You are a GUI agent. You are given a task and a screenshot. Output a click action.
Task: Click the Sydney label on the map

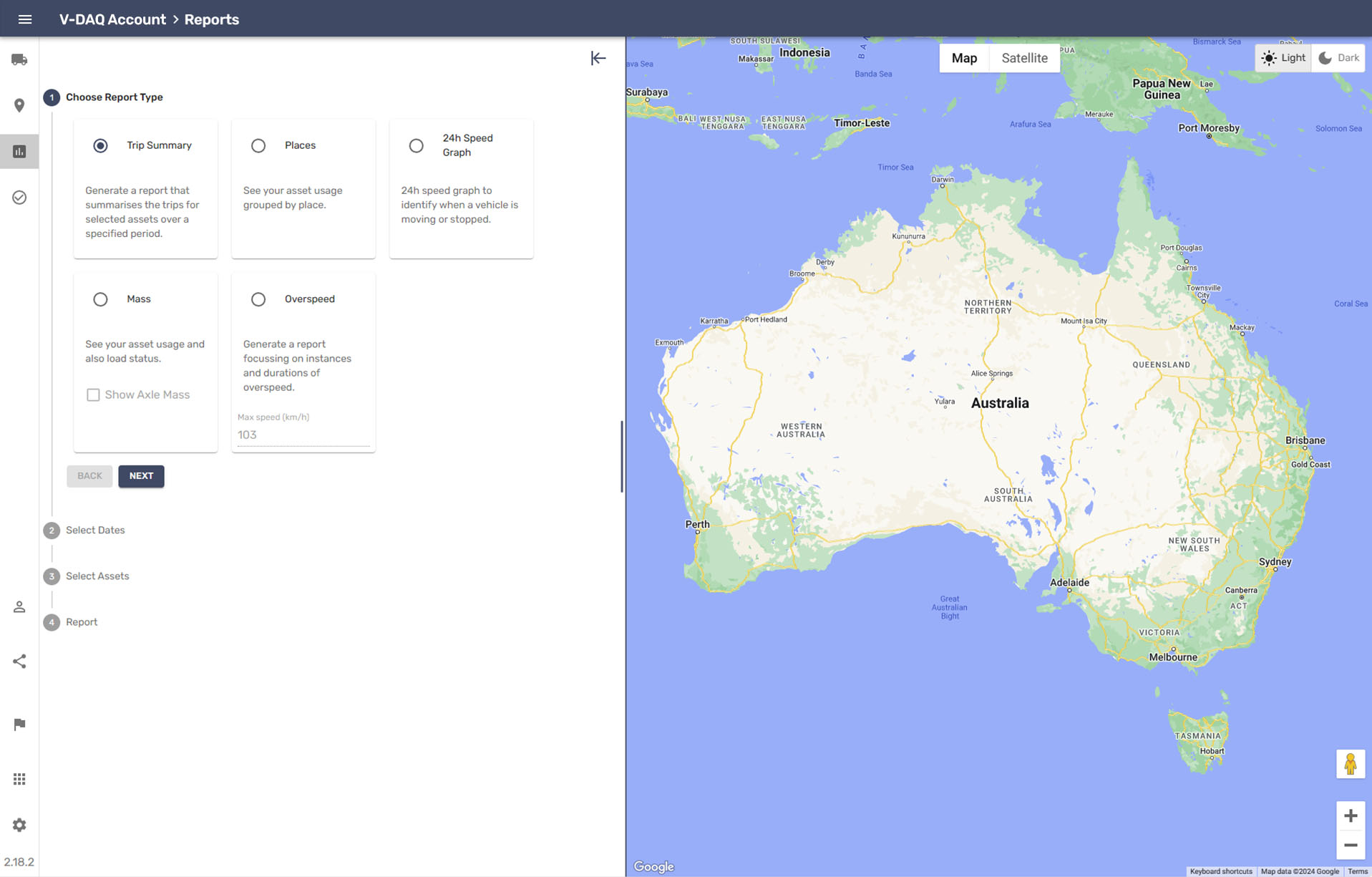click(1275, 561)
